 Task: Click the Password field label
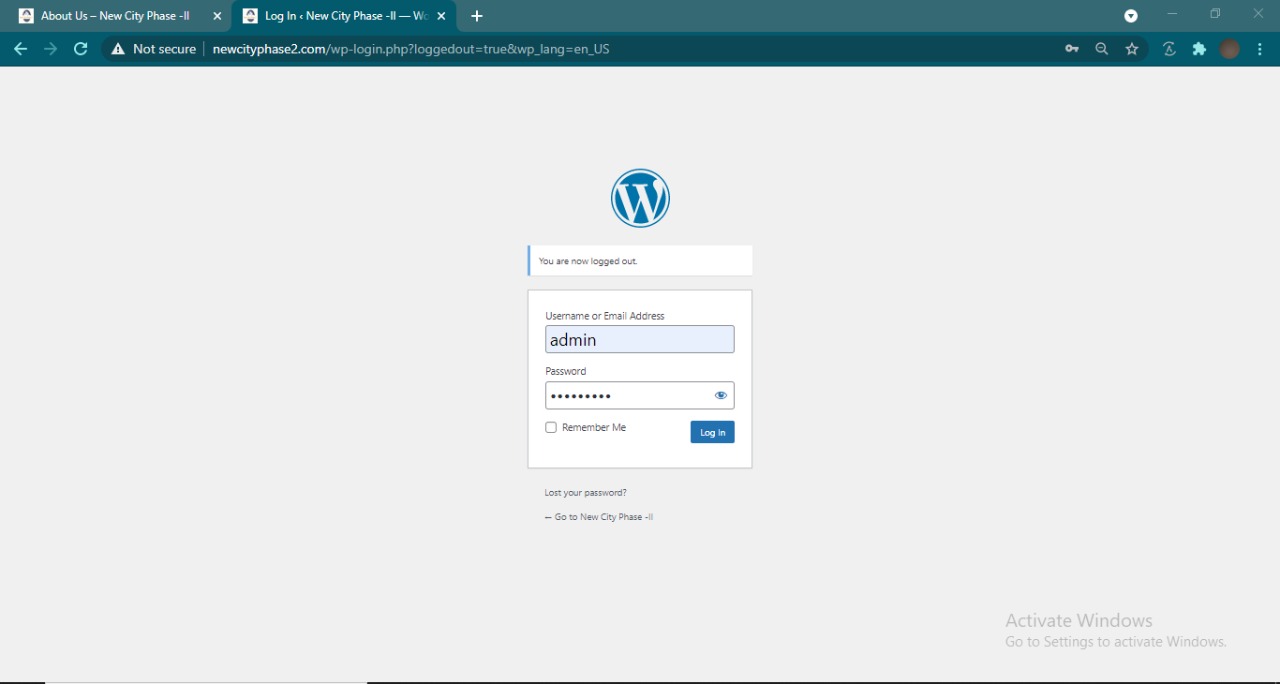(x=566, y=371)
